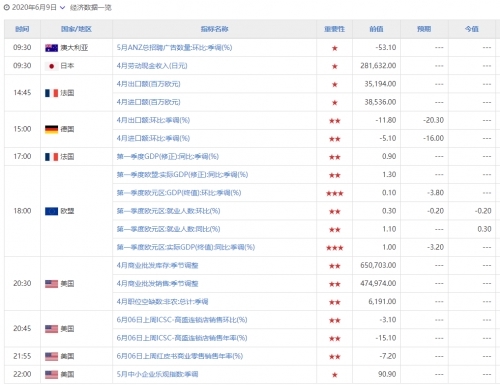Click the 今值 column header
The width and height of the screenshot is (500, 385).
pyautogui.click(x=472, y=29)
